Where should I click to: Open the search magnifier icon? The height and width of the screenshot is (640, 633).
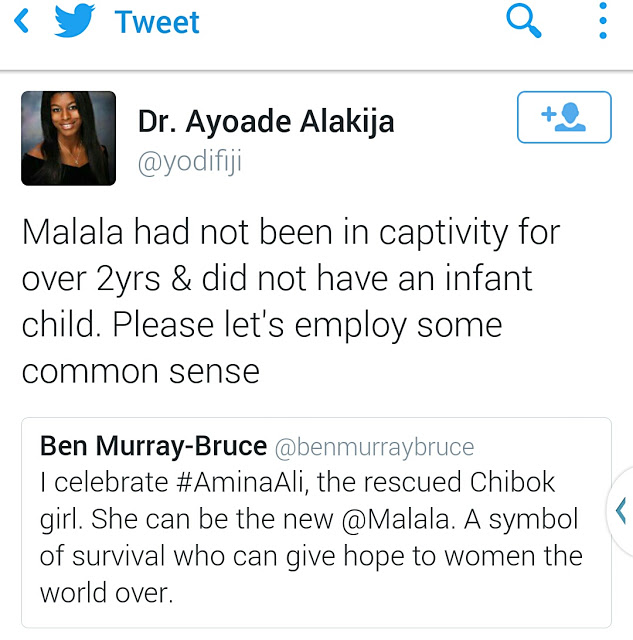click(x=524, y=21)
